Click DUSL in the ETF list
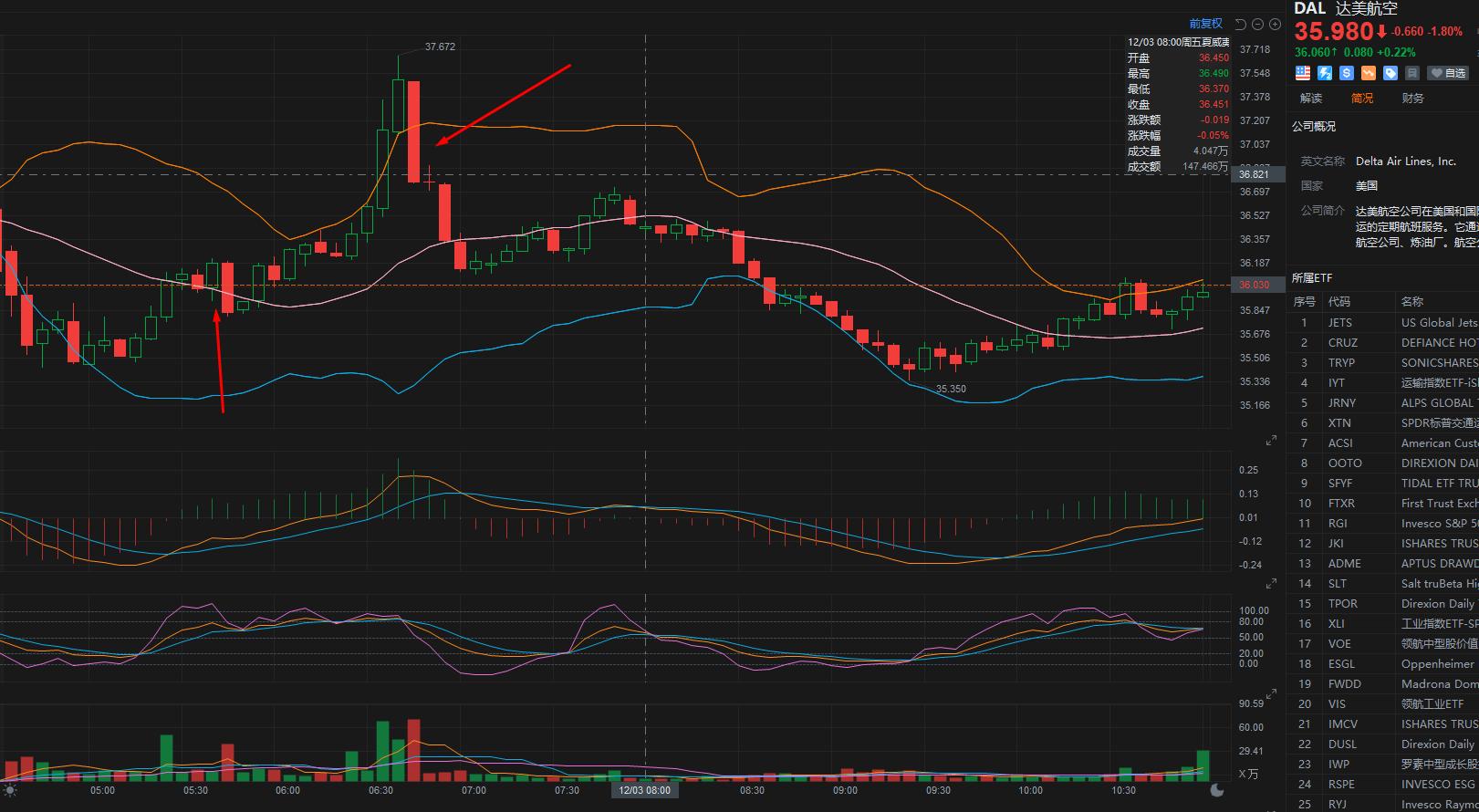 pyautogui.click(x=1341, y=744)
